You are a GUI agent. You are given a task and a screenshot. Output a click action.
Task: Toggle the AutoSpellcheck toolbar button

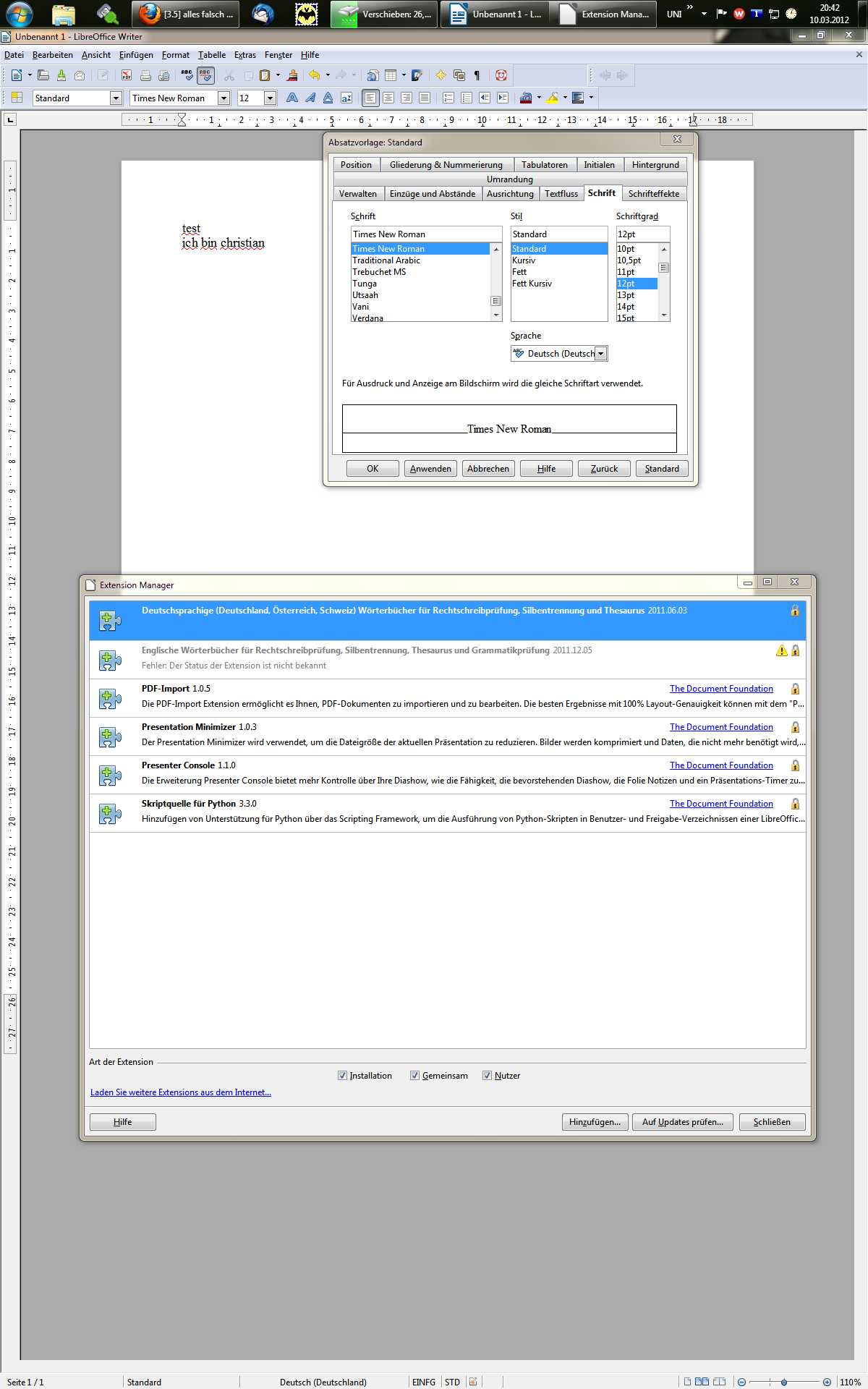tap(205, 75)
